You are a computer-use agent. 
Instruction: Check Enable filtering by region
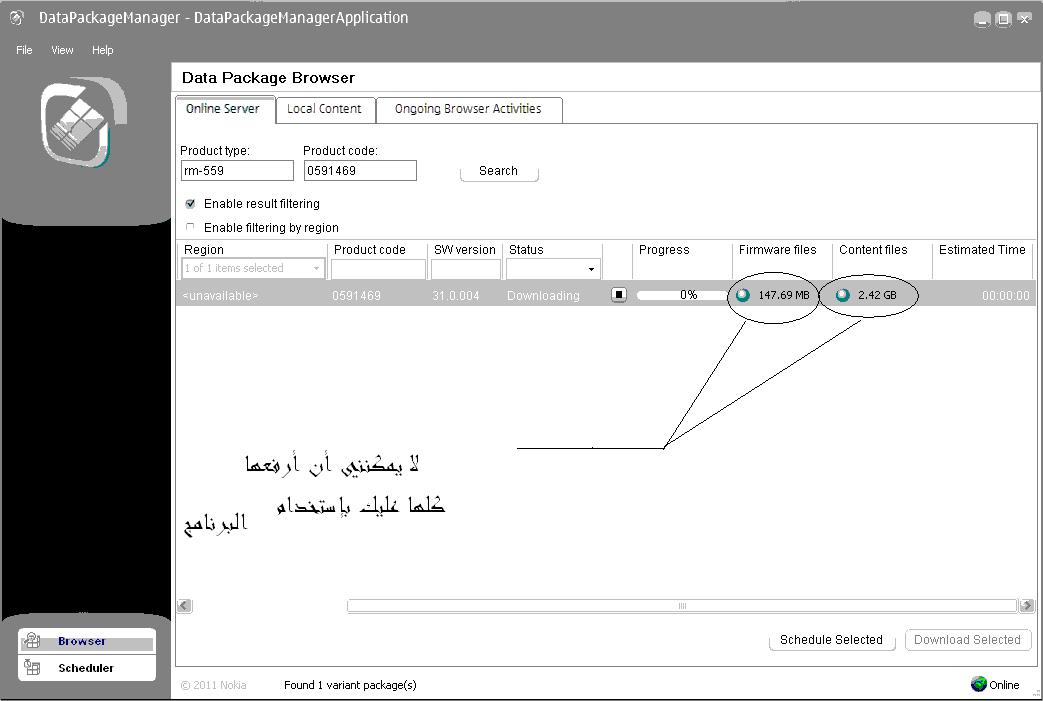pyautogui.click(x=190, y=227)
